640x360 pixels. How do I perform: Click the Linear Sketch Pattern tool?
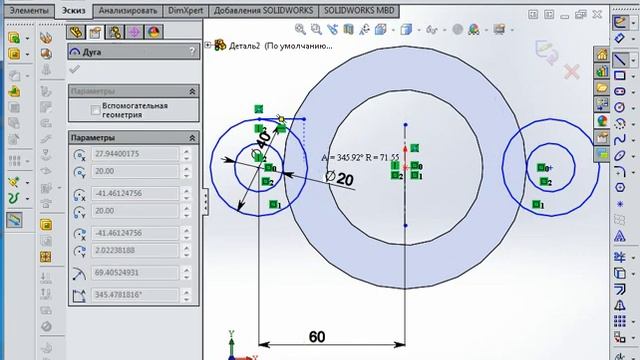[620, 321]
